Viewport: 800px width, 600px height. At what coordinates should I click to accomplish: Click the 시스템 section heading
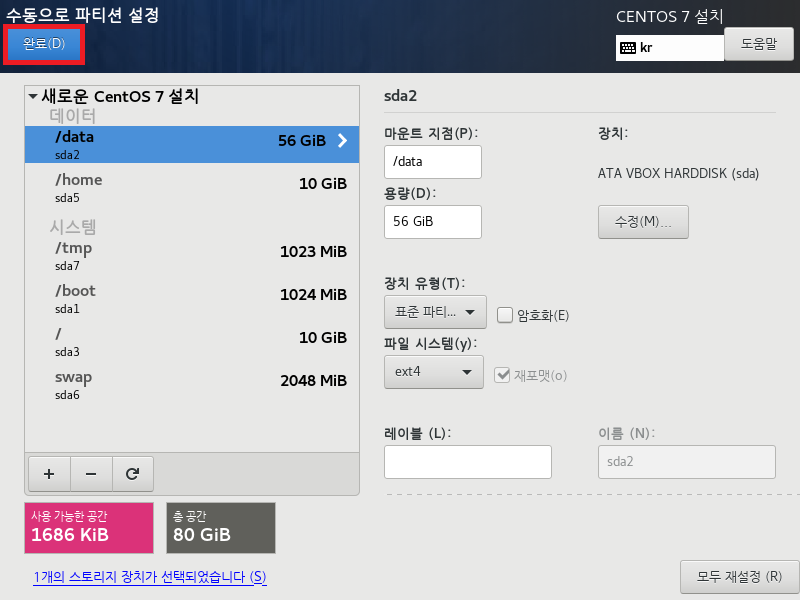tap(72, 227)
